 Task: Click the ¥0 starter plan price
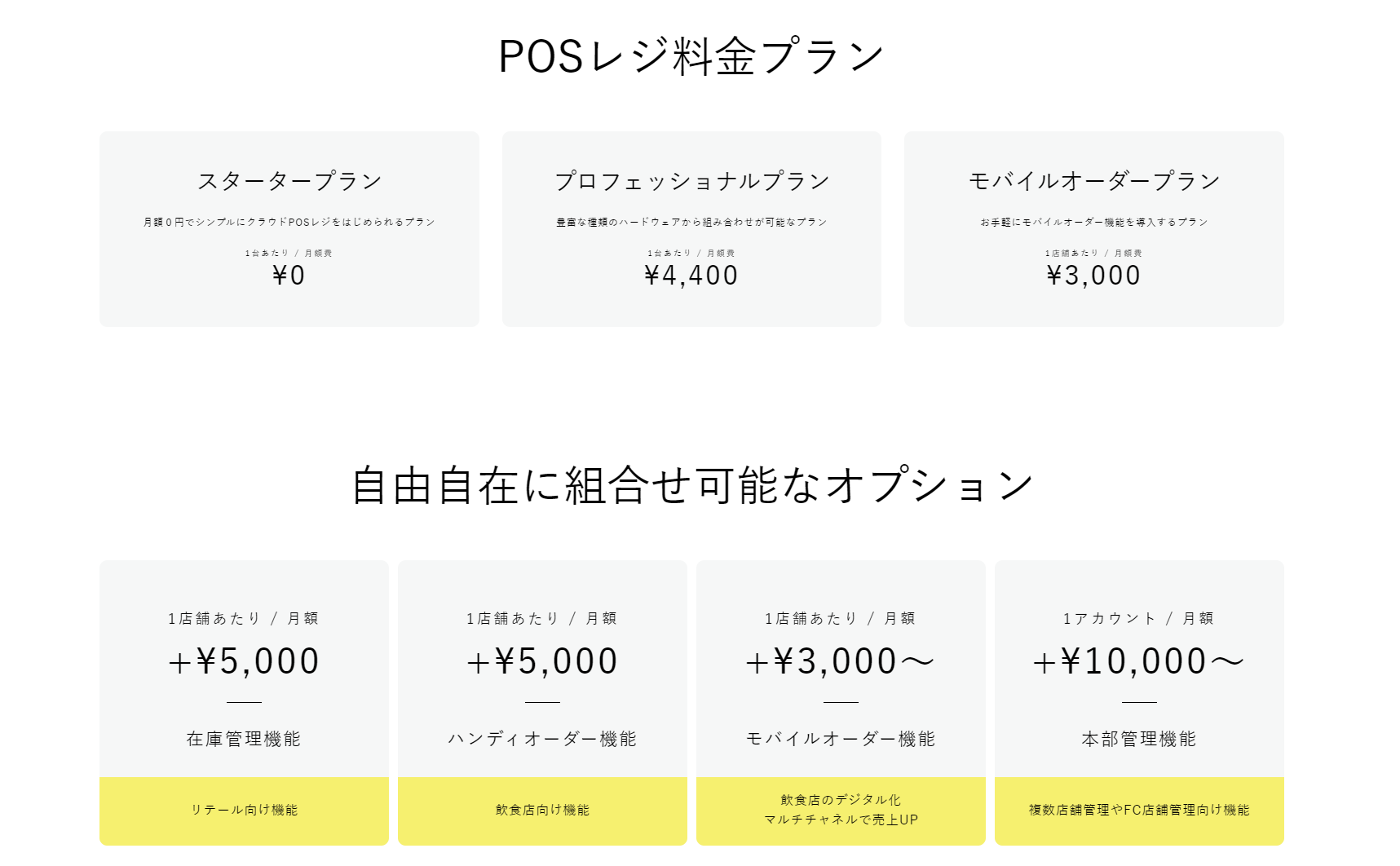pyautogui.click(x=289, y=276)
